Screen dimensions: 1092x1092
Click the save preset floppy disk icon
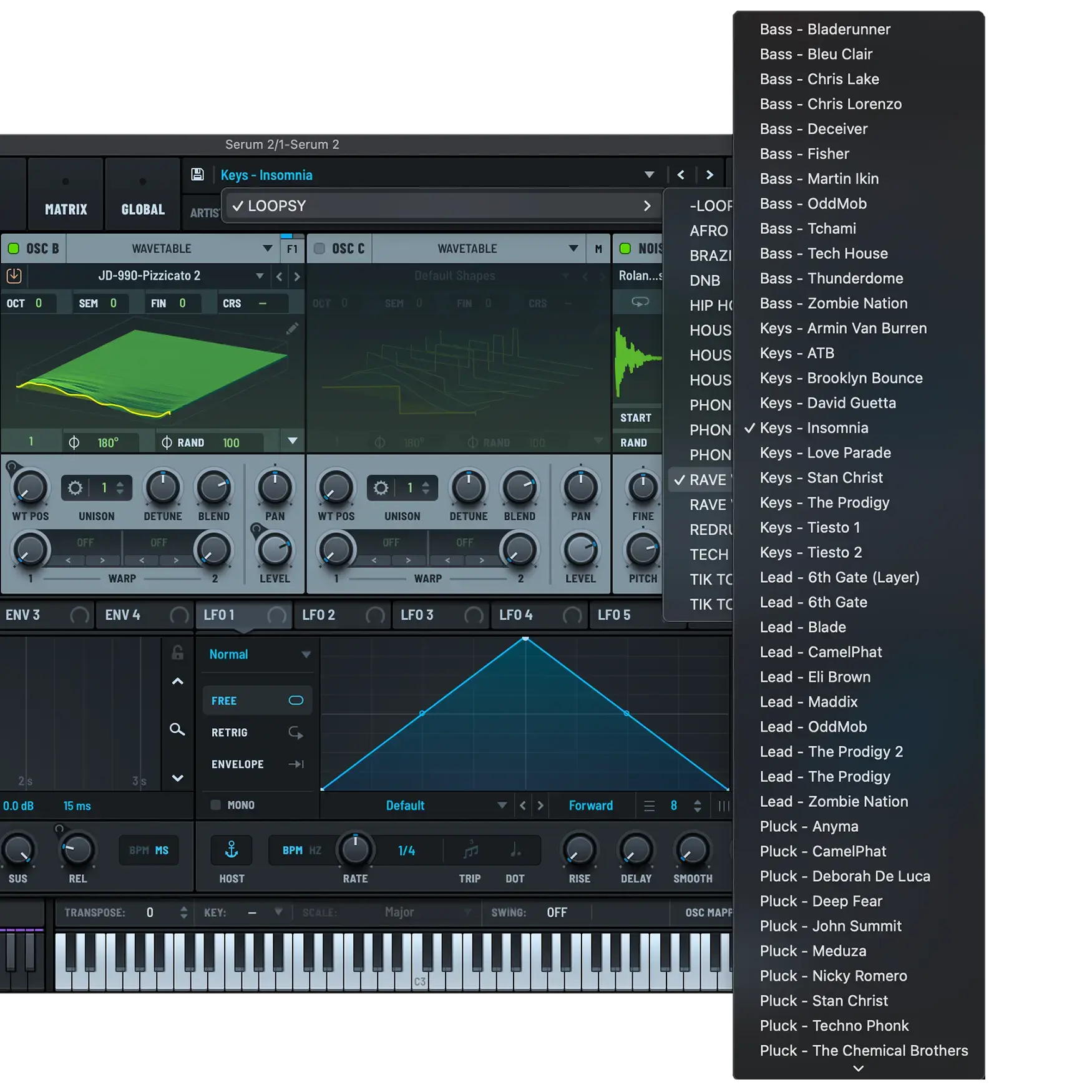tap(197, 175)
